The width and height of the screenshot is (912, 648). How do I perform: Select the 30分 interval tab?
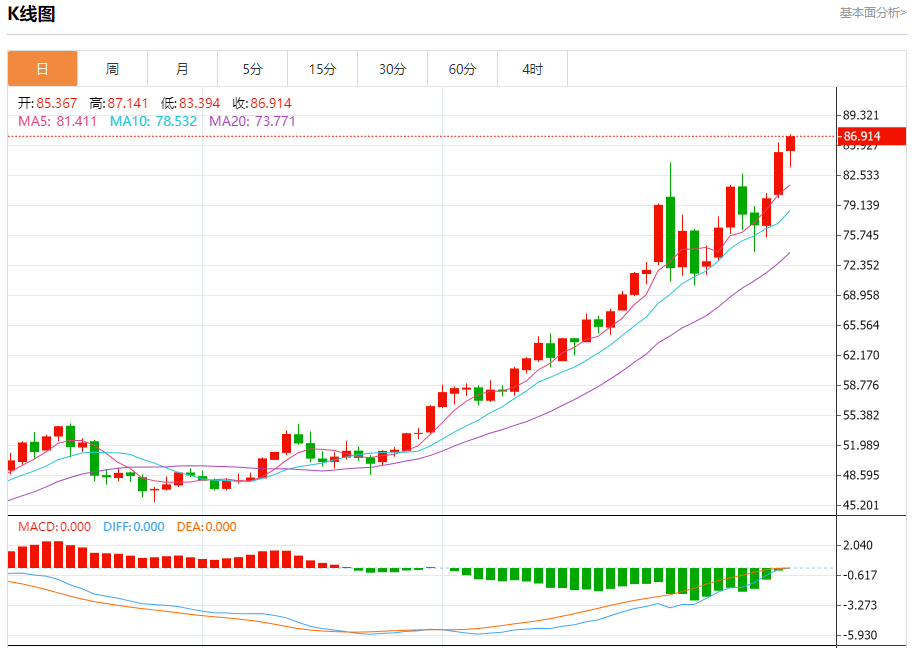[x=392, y=69]
